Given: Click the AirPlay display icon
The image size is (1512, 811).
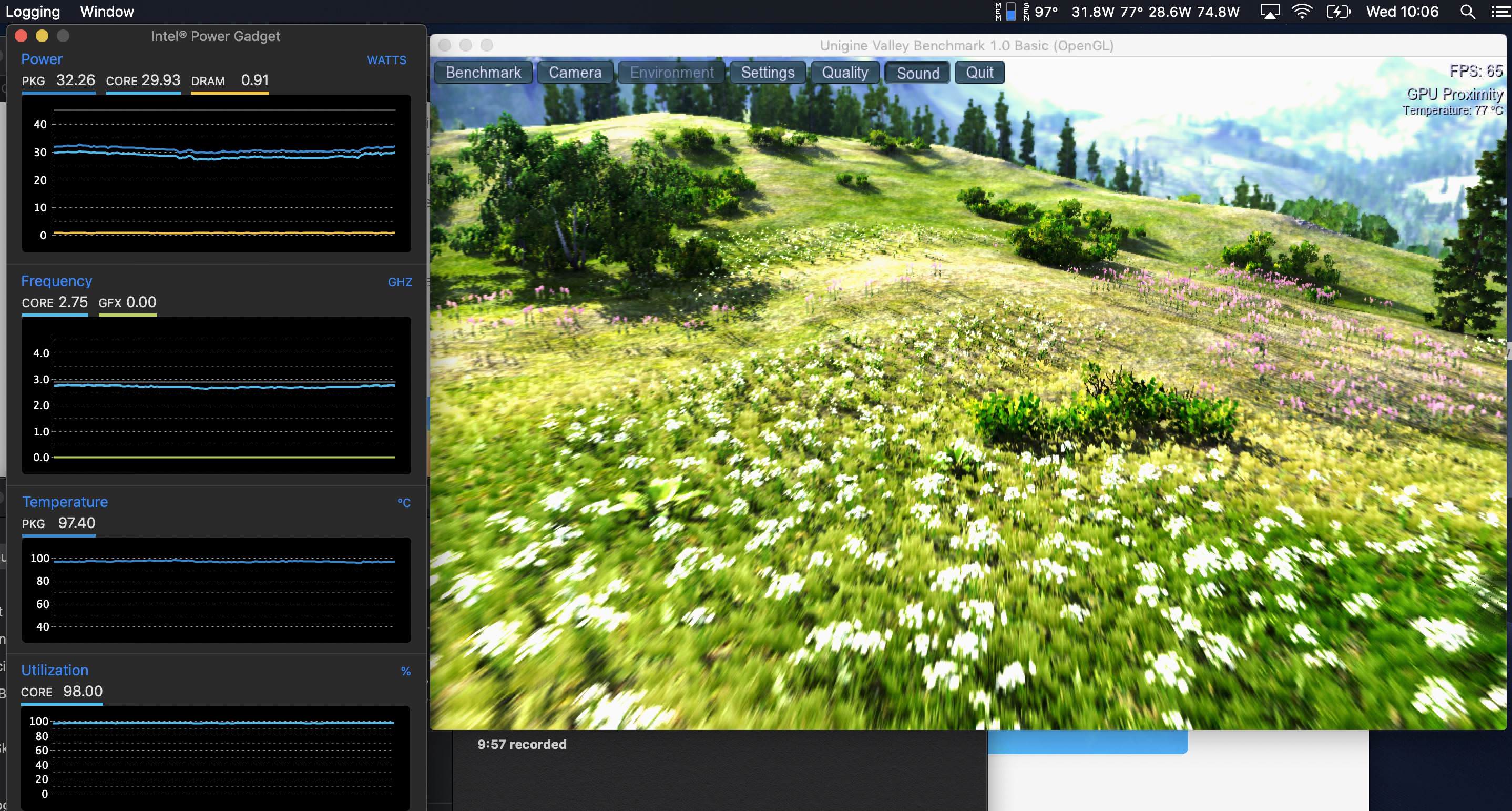Looking at the screenshot, I should (1270, 12).
